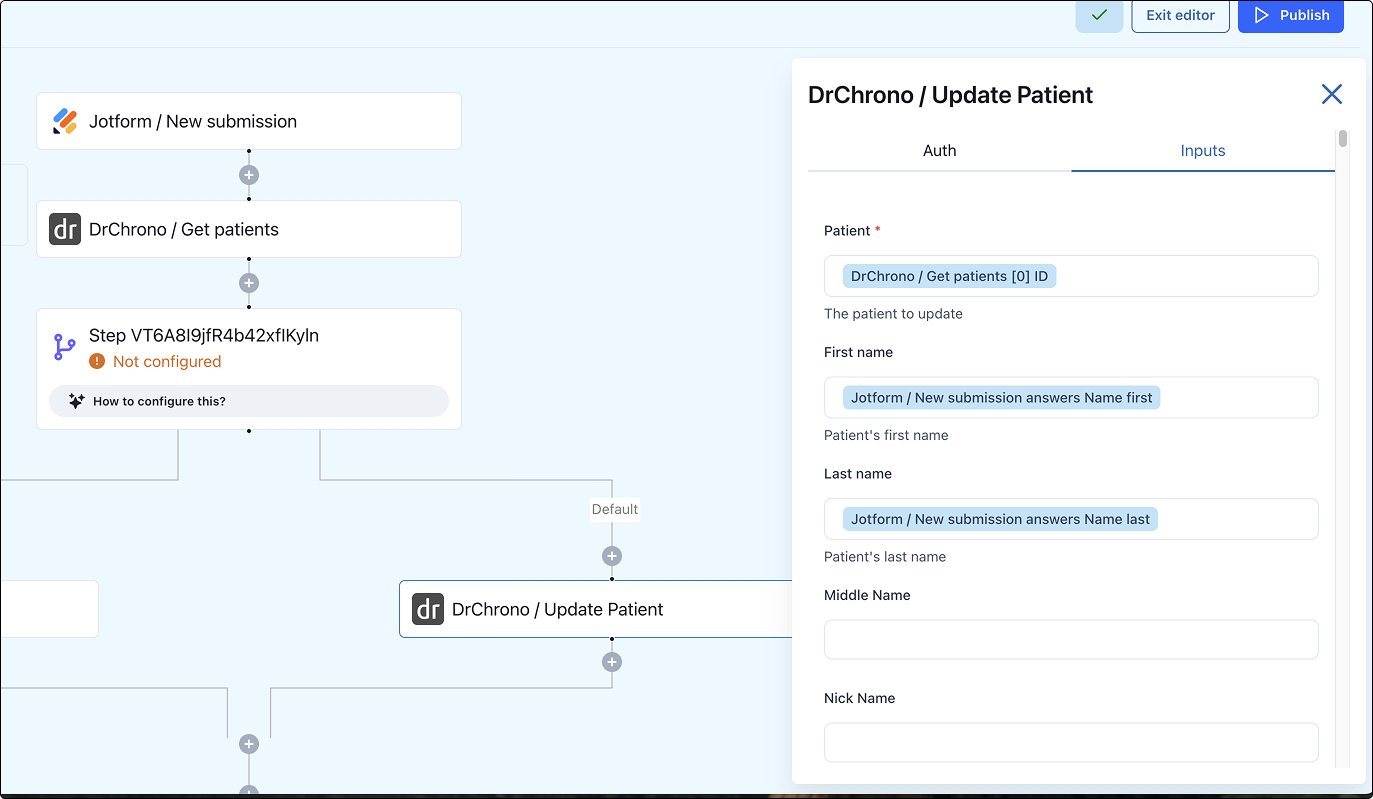Add step below DrChrono Update Patient node
Viewport: 1373px width, 799px height.
(x=612, y=662)
